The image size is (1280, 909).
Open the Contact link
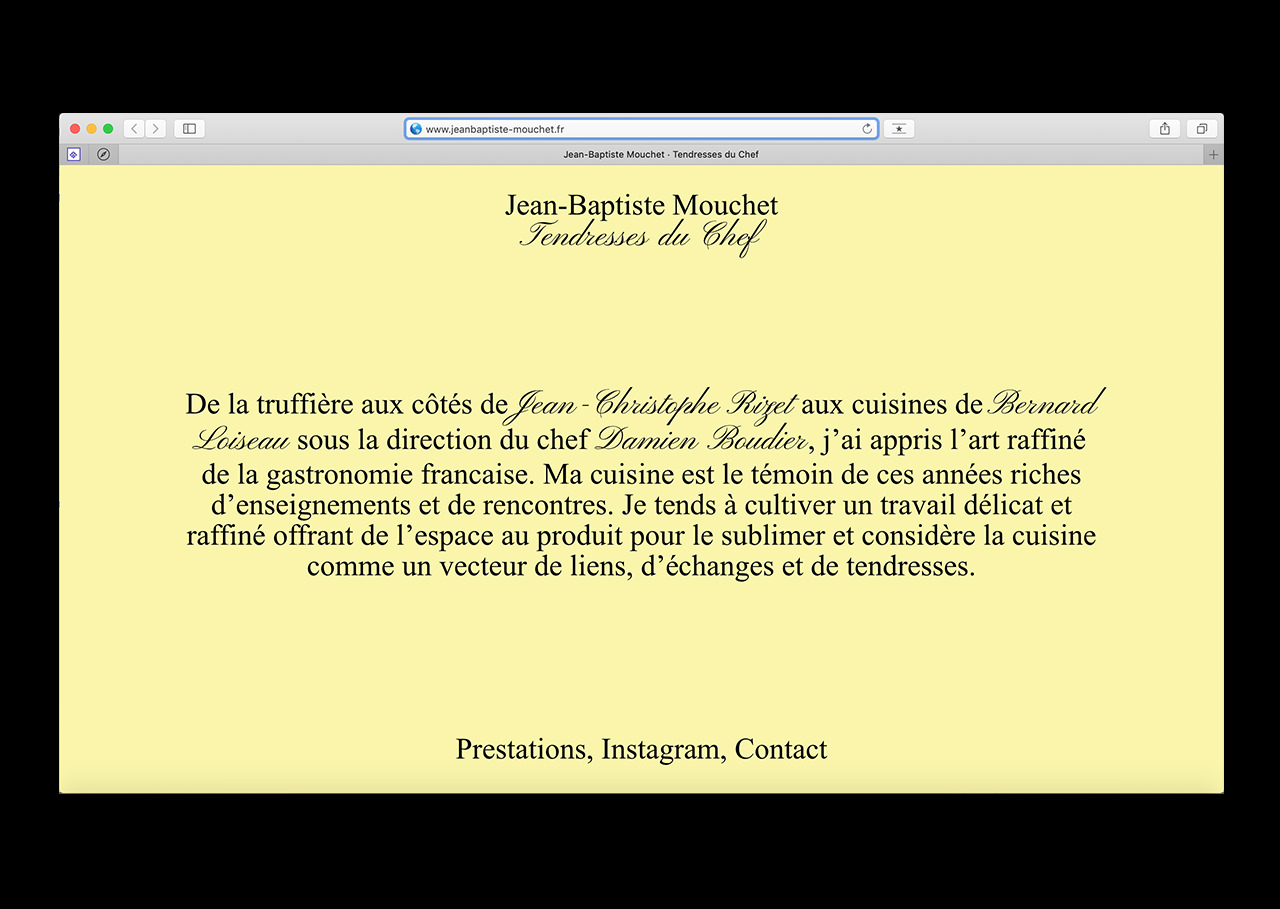[781, 749]
